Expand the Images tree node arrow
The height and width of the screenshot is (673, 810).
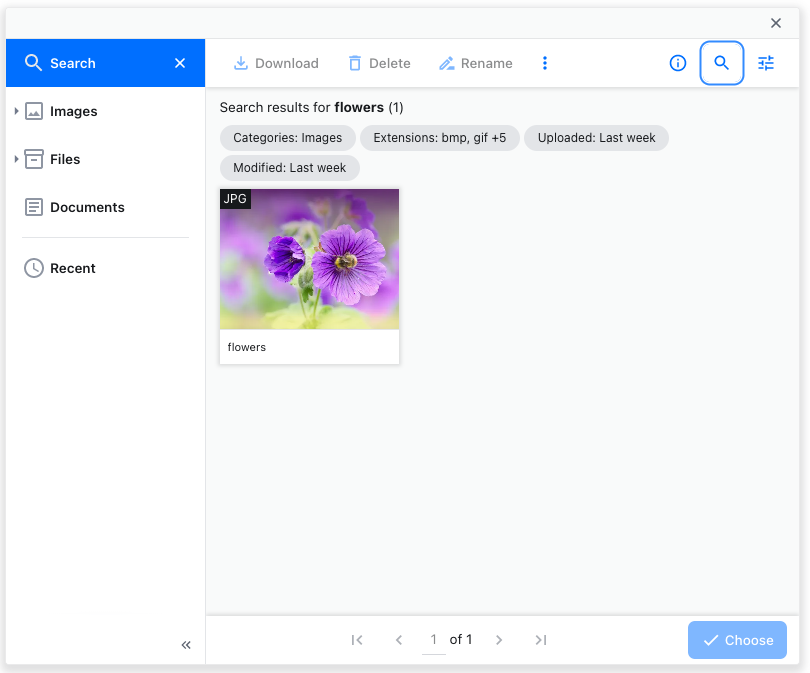click(17, 111)
